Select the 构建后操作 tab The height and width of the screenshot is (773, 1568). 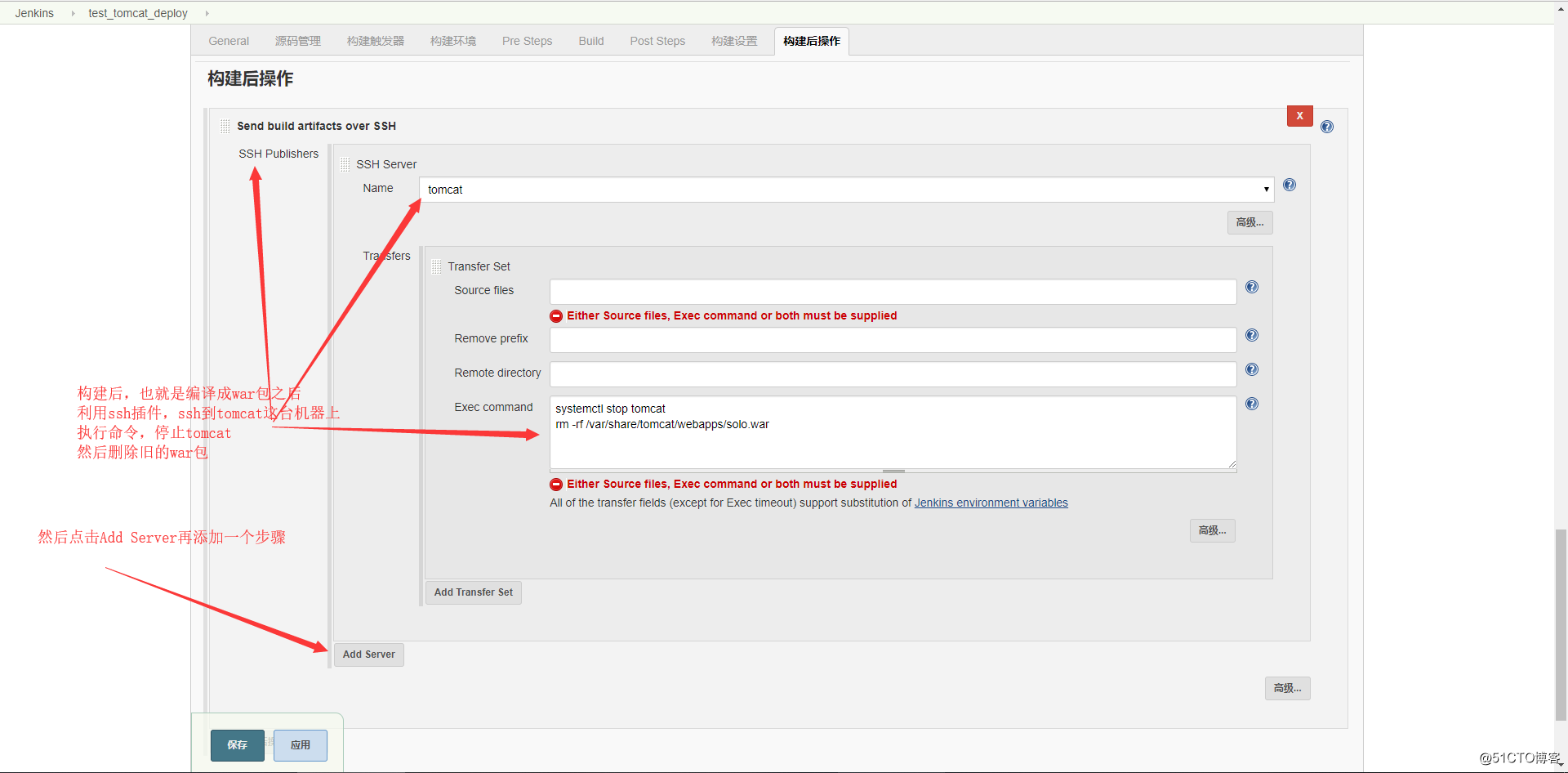coord(812,41)
